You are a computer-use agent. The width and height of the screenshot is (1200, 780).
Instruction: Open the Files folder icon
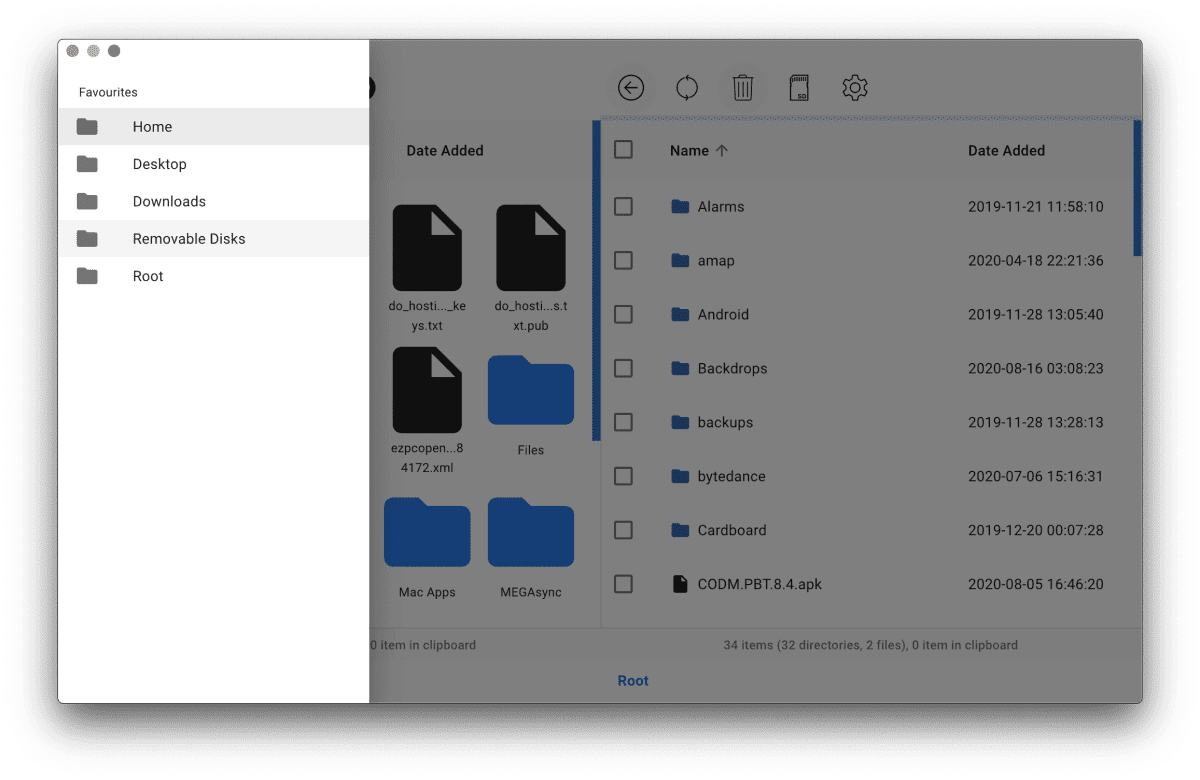[530, 390]
